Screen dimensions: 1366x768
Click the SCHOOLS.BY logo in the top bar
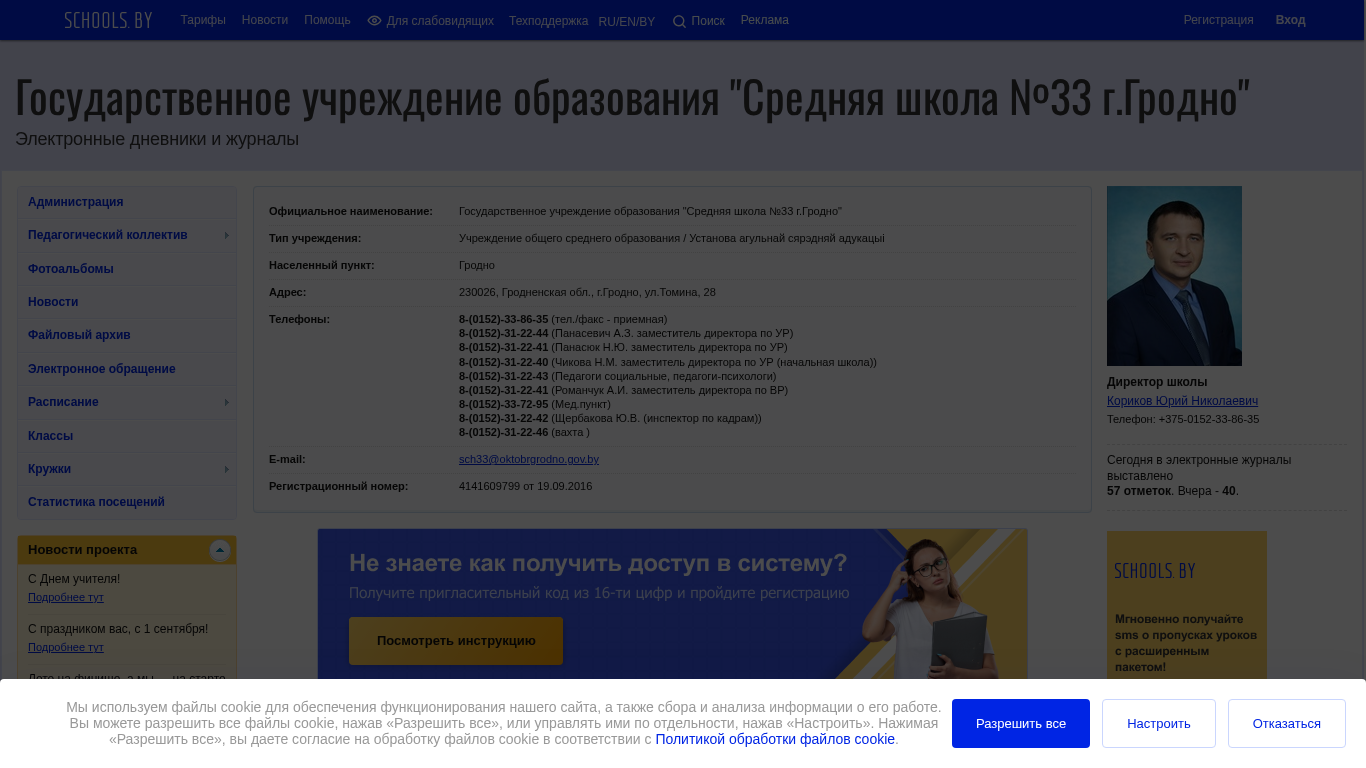(108, 20)
